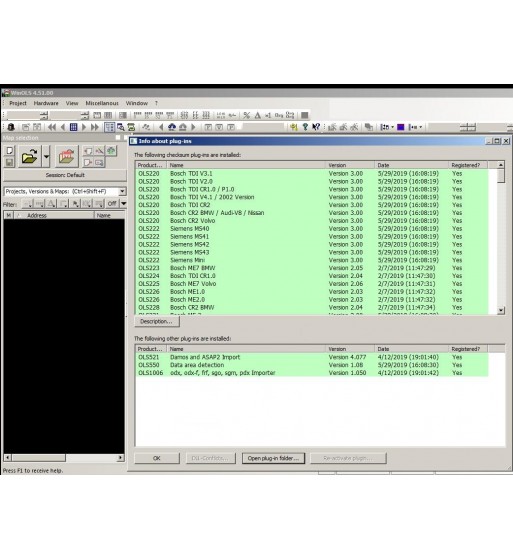Click the single left arrow navigation icon
This screenshot has height=559, width=513.
pyautogui.click(x=63, y=127)
